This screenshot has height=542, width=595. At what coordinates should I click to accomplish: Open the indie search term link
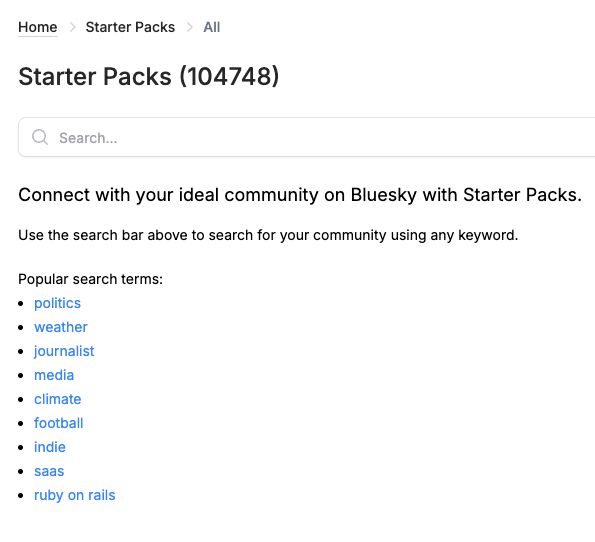(x=50, y=447)
